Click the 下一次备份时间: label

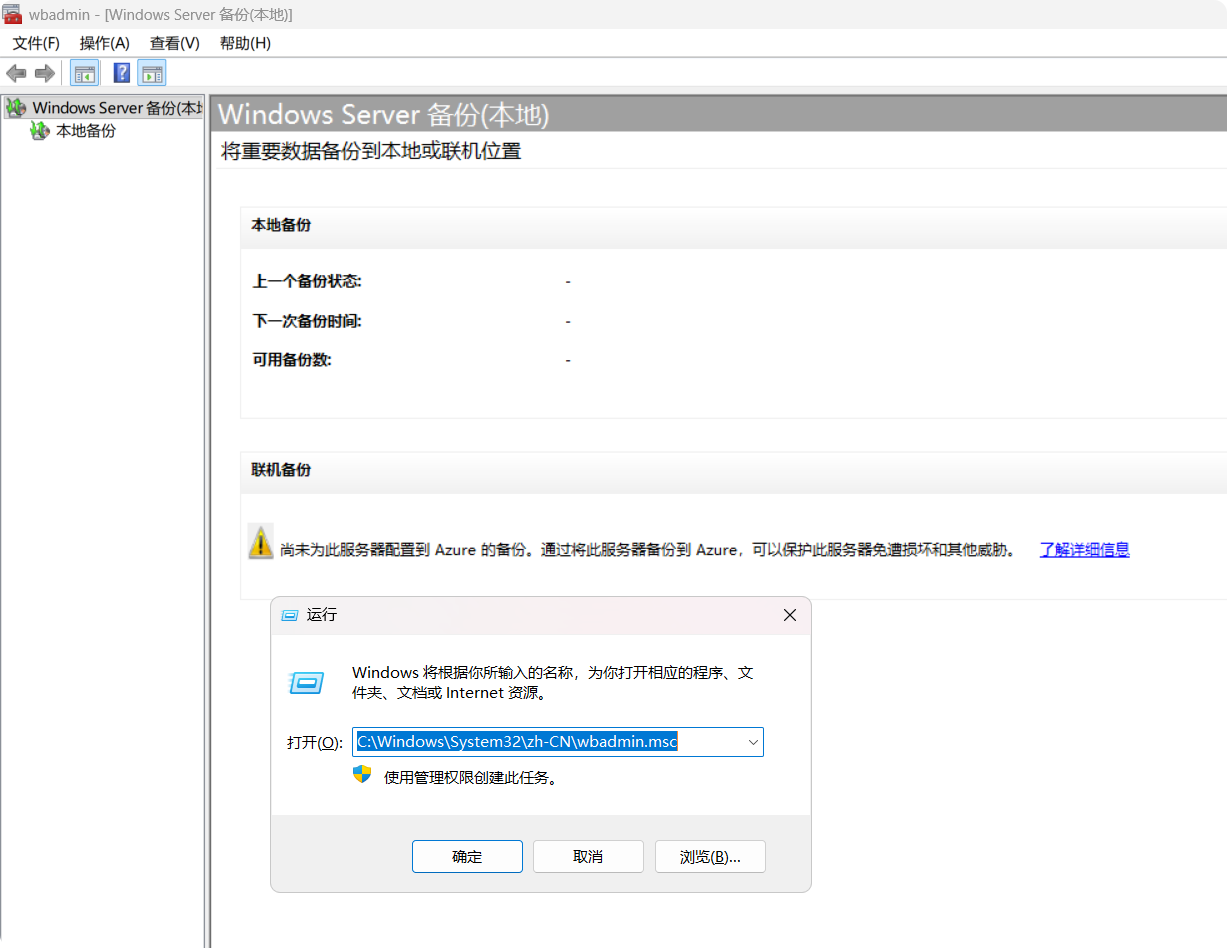point(307,321)
